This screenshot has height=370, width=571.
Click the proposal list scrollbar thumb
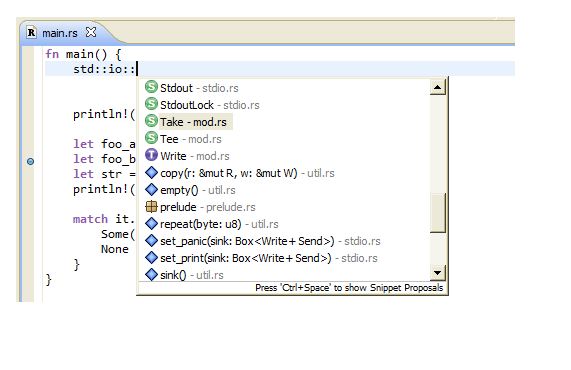tap(438, 212)
